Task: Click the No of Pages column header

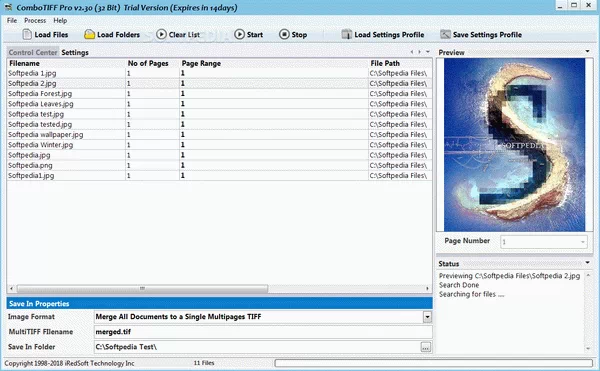Action: pos(153,63)
